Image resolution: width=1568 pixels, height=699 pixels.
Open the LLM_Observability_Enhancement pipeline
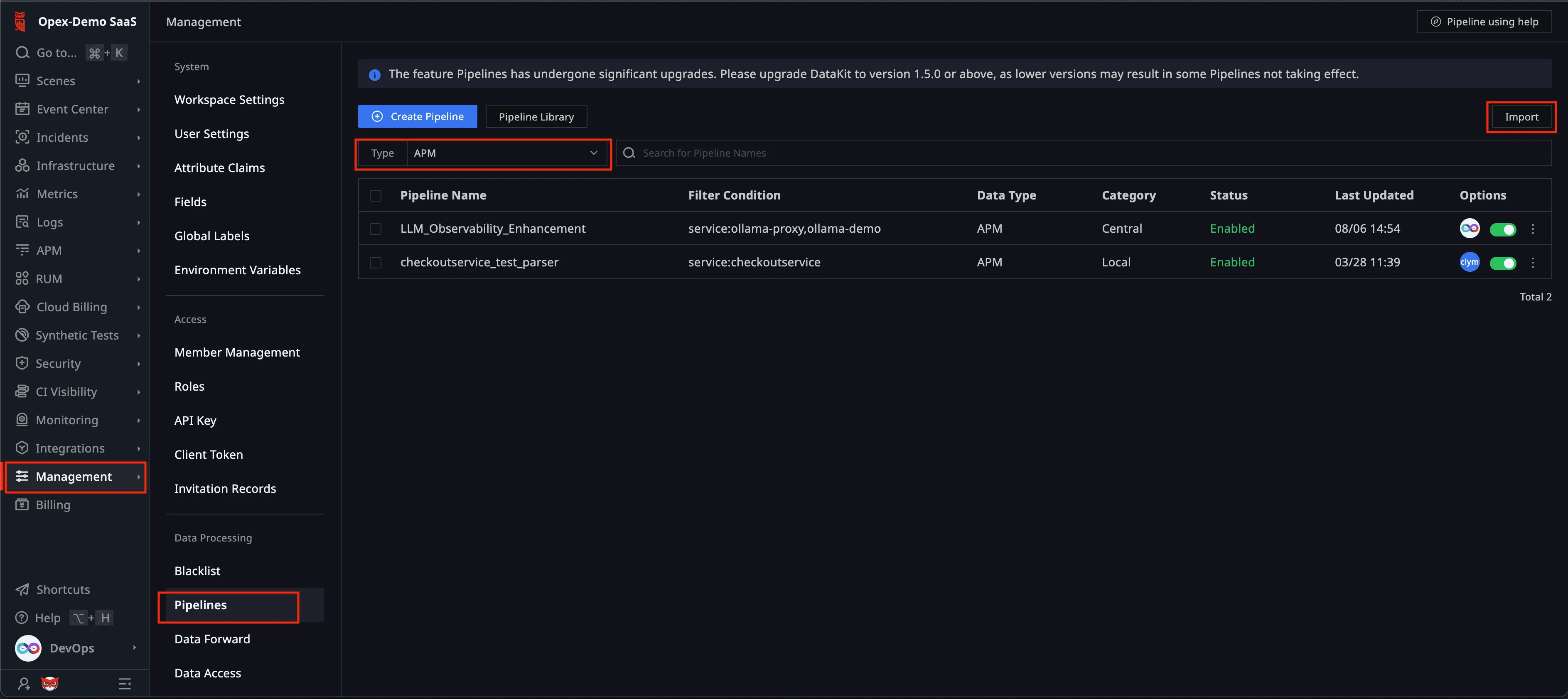[492, 228]
